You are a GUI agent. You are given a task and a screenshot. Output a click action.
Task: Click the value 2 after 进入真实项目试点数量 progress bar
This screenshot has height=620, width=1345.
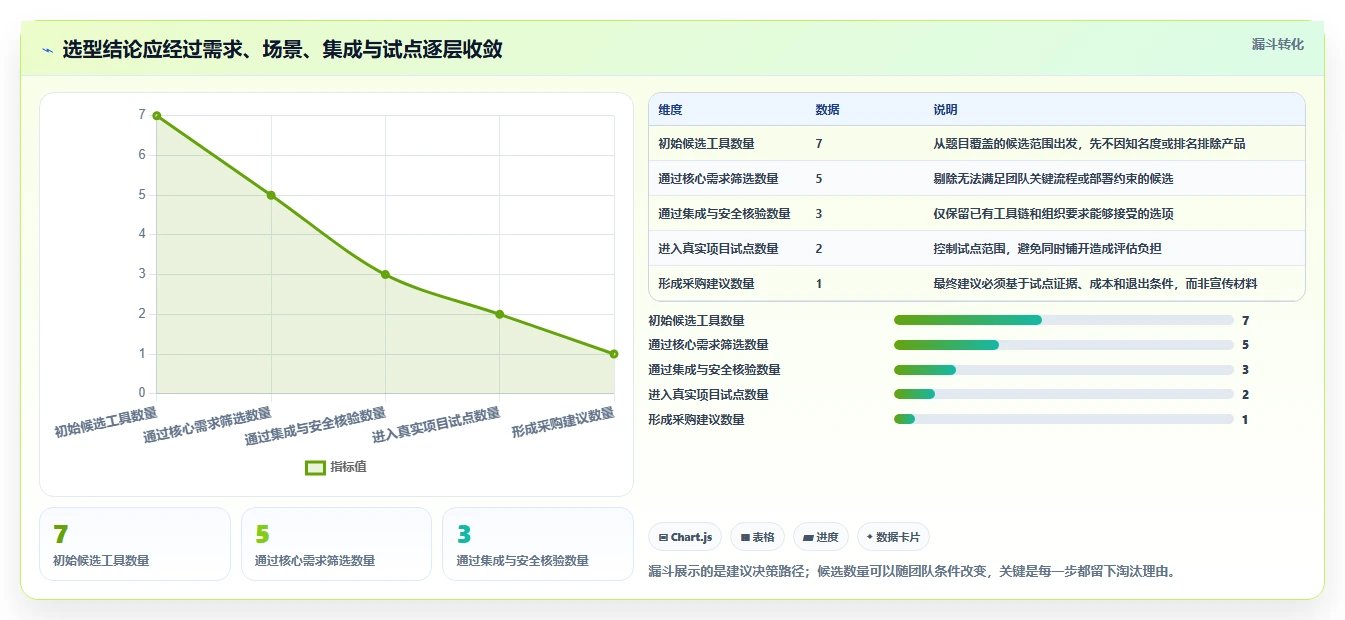[1245, 395]
